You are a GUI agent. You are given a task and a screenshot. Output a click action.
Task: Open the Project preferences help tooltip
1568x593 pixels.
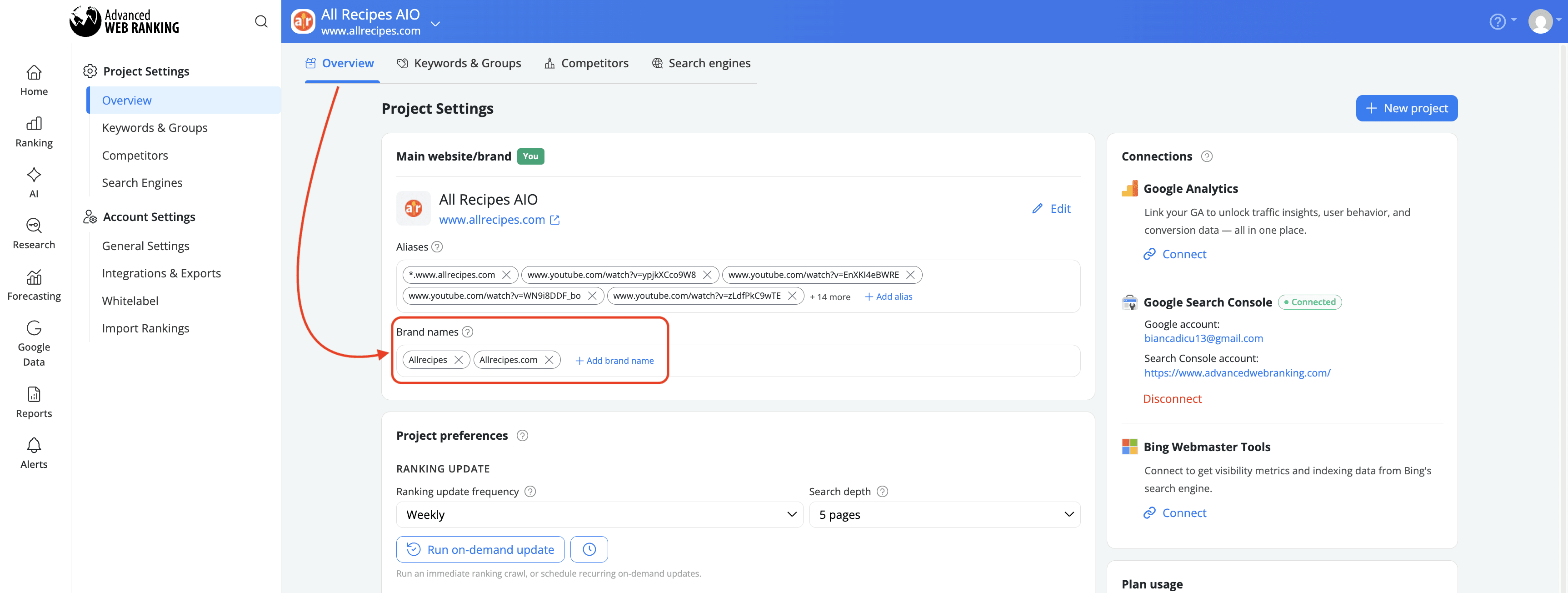click(522, 436)
